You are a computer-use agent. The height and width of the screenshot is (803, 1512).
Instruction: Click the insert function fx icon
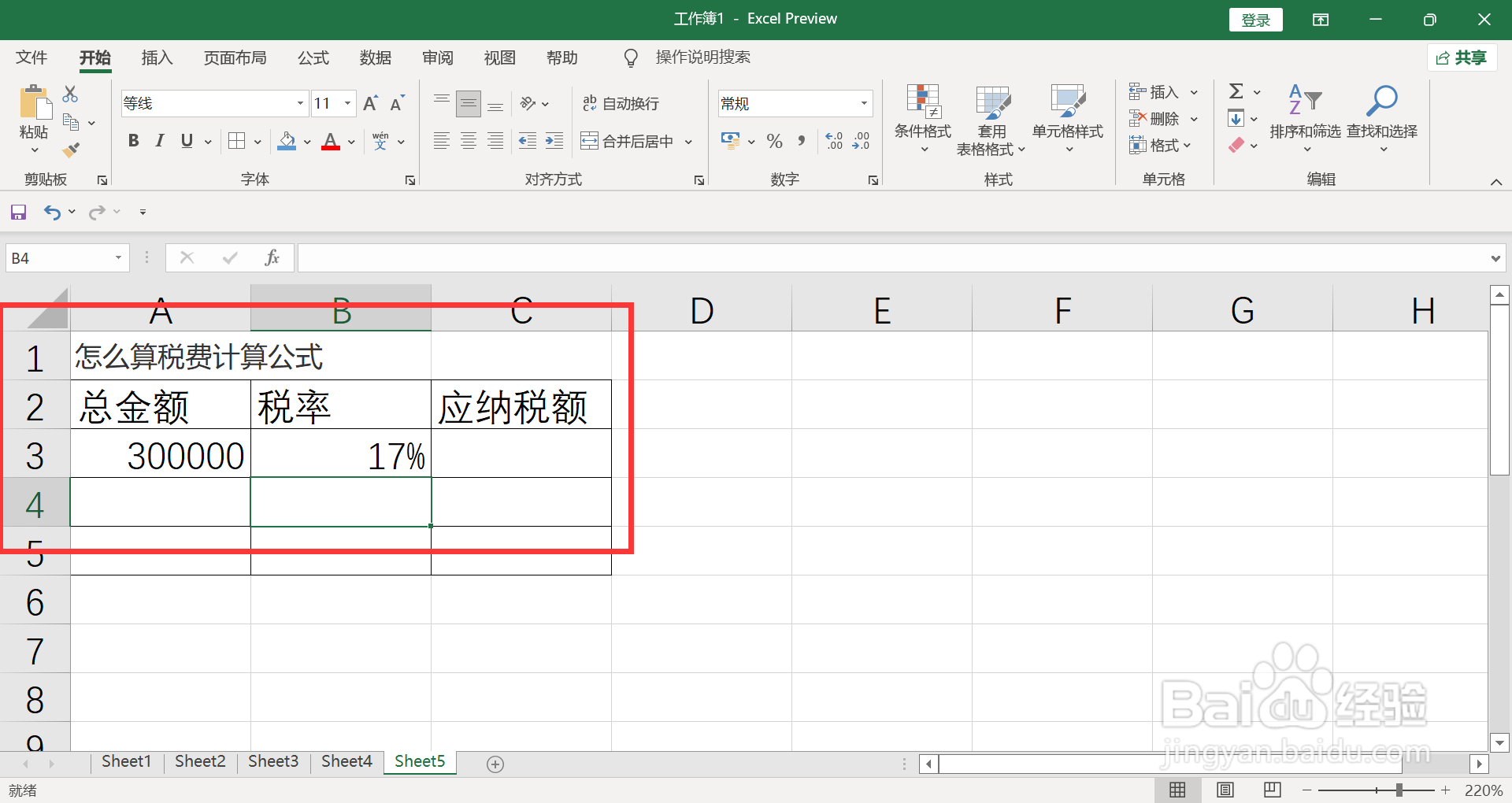coord(272,257)
